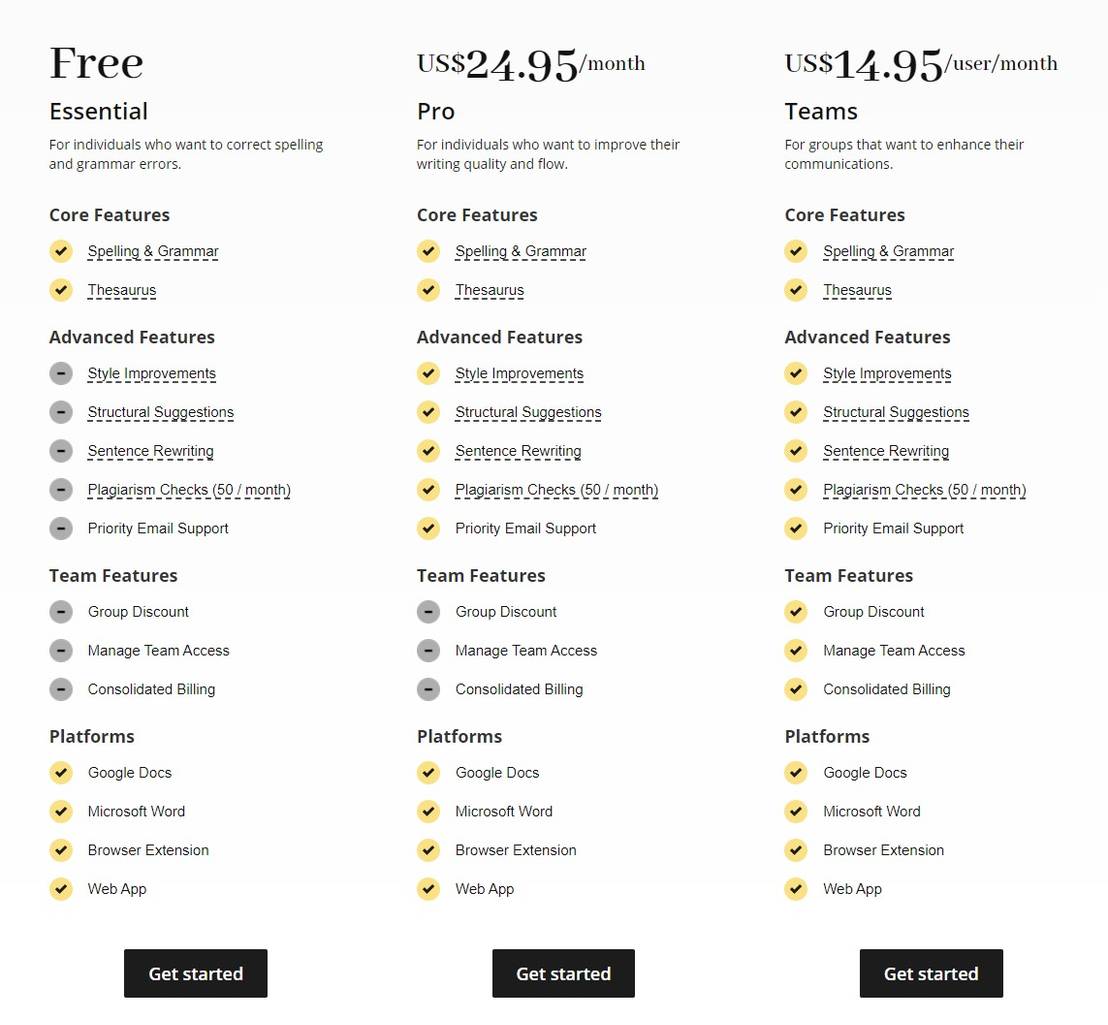Viewport: 1108px width, 1025px height.
Task: Click the checkmark next to Essential's Google Docs
Action: pyautogui.click(x=61, y=772)
